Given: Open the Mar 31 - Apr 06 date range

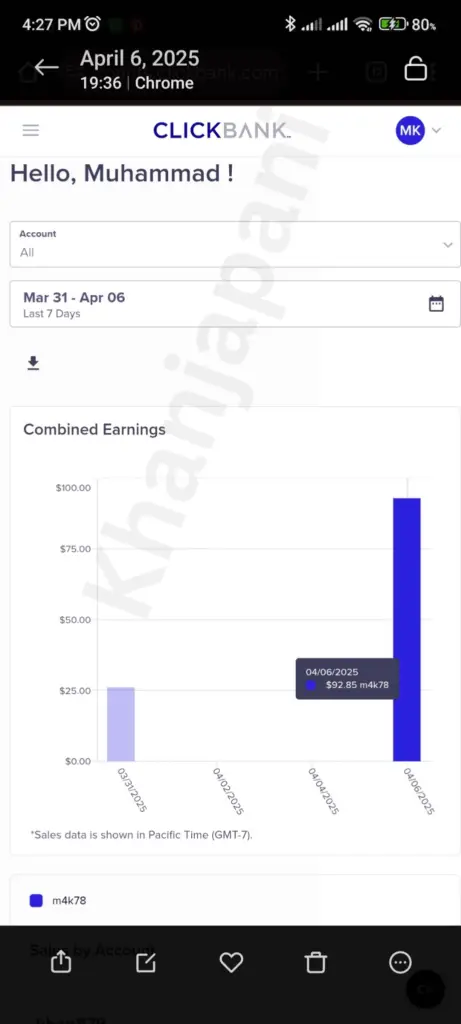Looking at the screenshot, I should click(235, 304).
